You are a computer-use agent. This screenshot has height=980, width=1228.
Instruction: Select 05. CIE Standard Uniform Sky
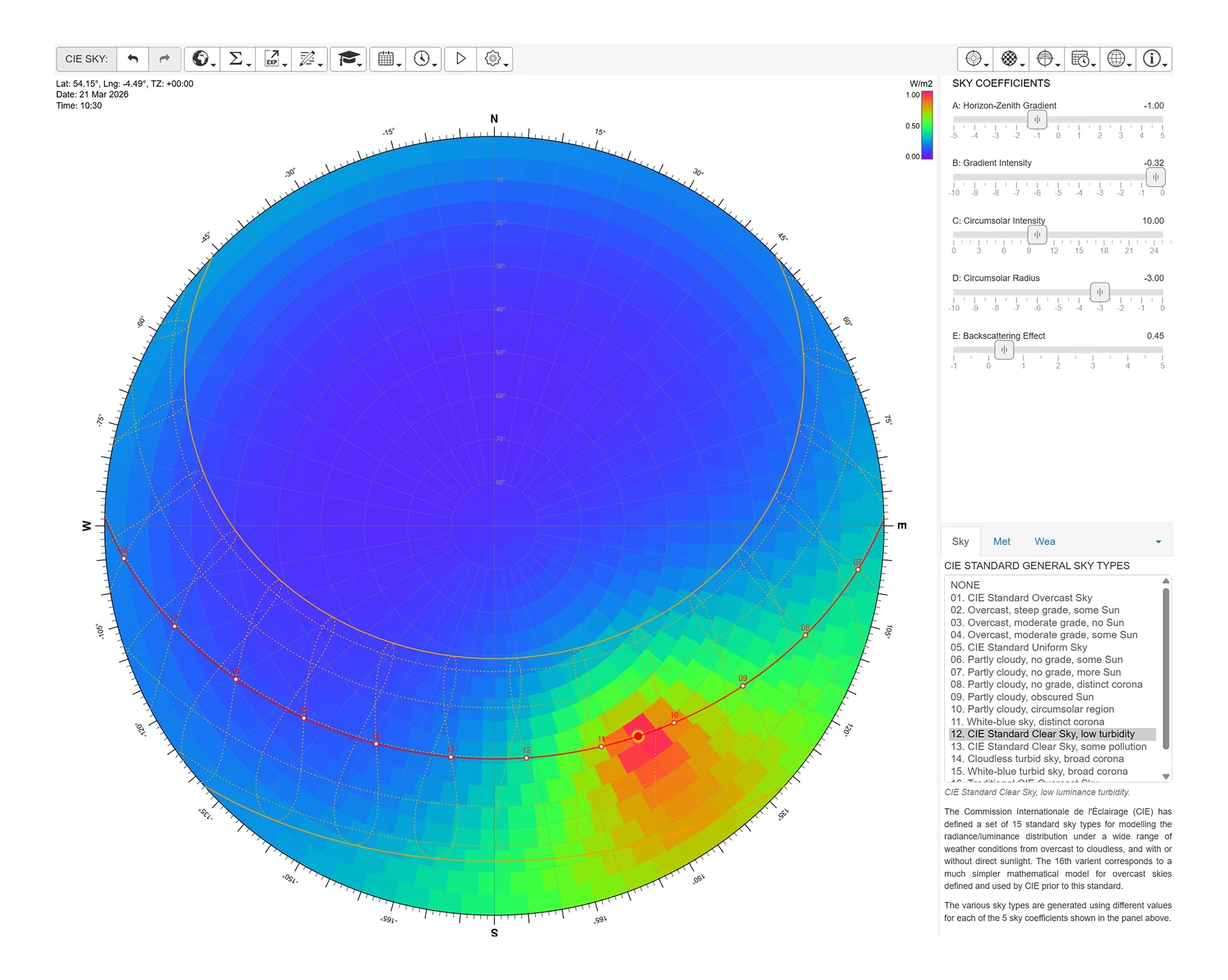point(1053,647)
